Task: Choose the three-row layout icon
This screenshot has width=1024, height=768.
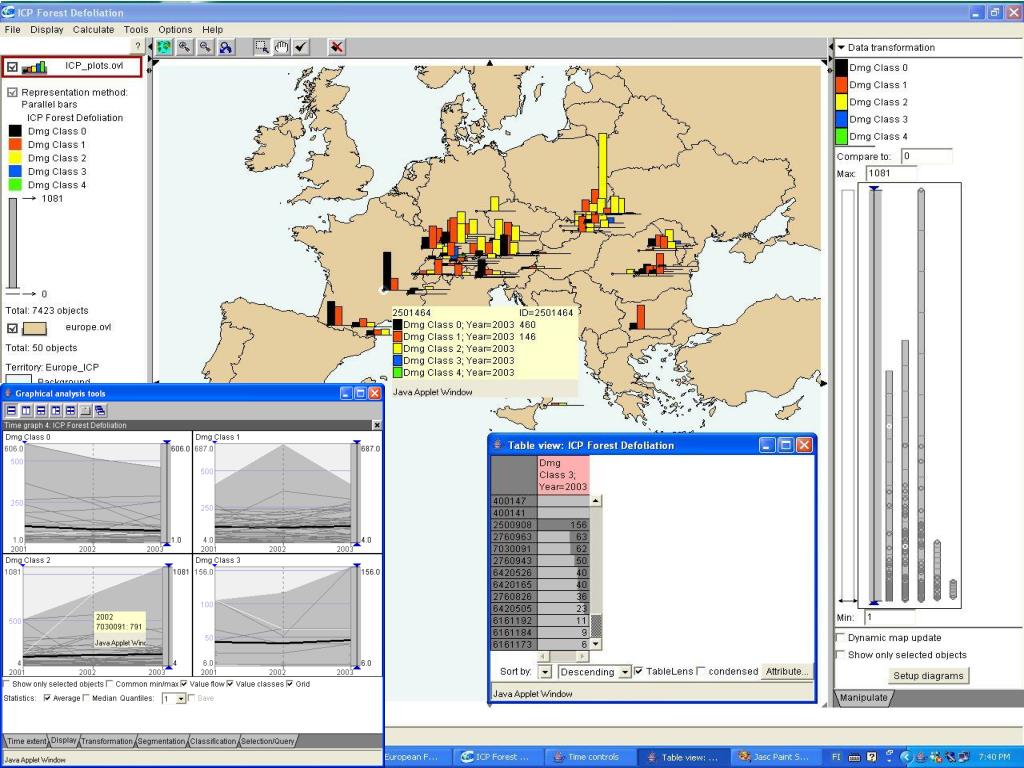Action: coord(41,411)
